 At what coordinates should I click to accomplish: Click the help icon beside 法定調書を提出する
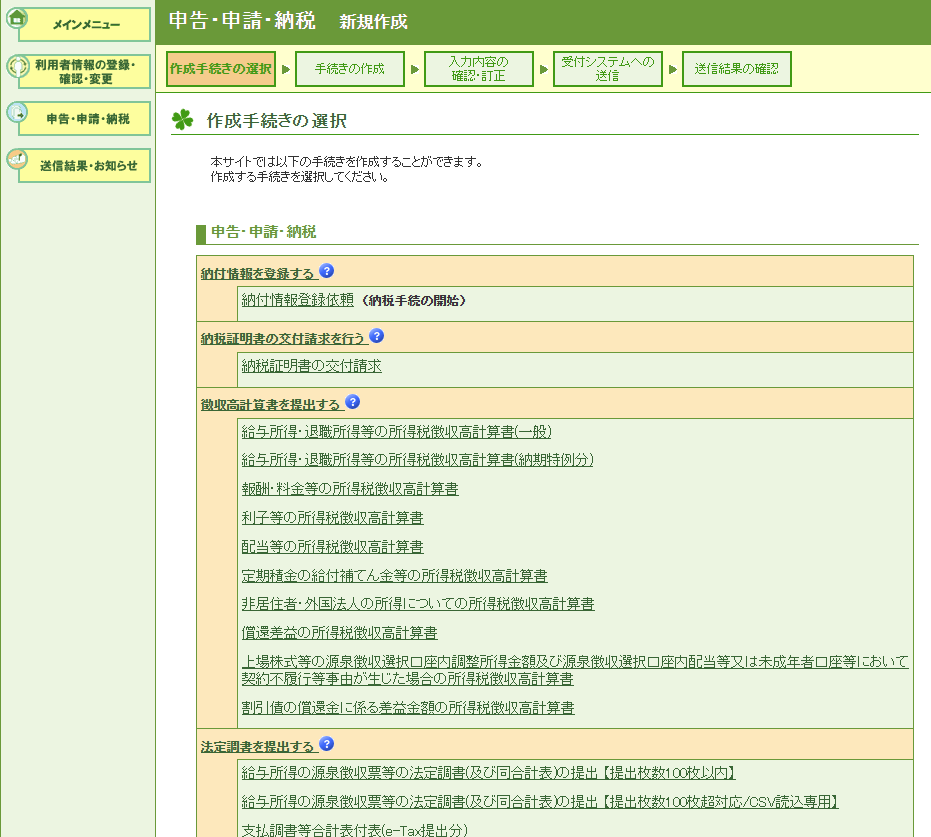click(x=327, y=744)
